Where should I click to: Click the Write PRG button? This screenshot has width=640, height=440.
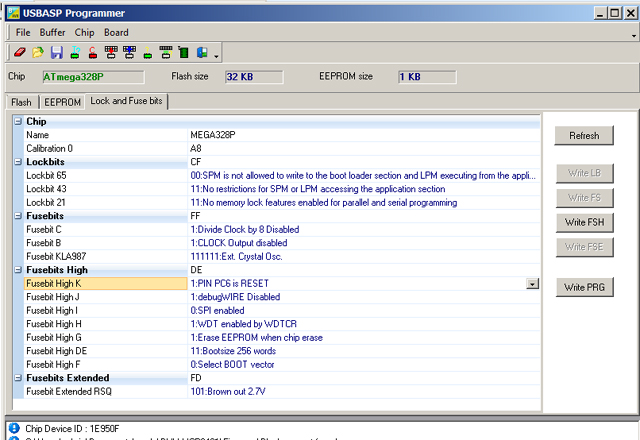pos(584,287)
